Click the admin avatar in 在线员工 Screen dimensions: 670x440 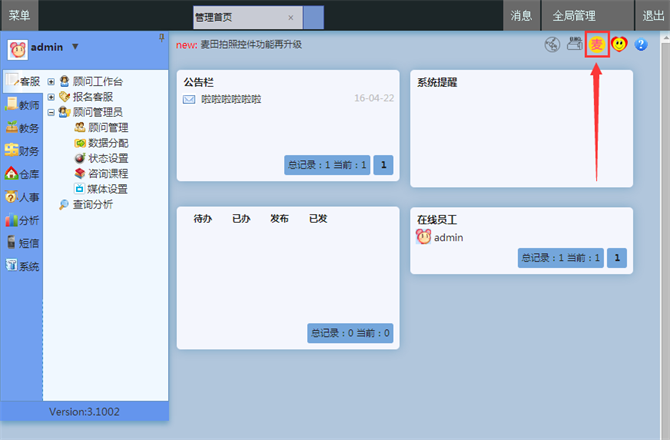[423, 237]
